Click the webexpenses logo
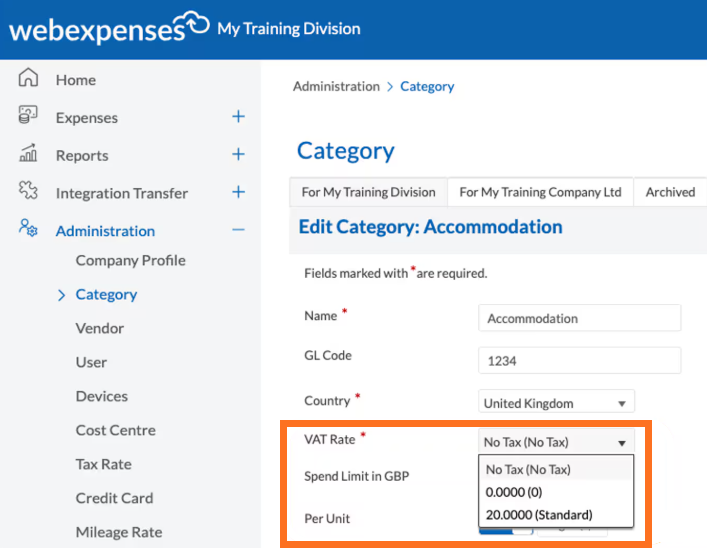Screen dimensions: 707x548 (109, 28)
